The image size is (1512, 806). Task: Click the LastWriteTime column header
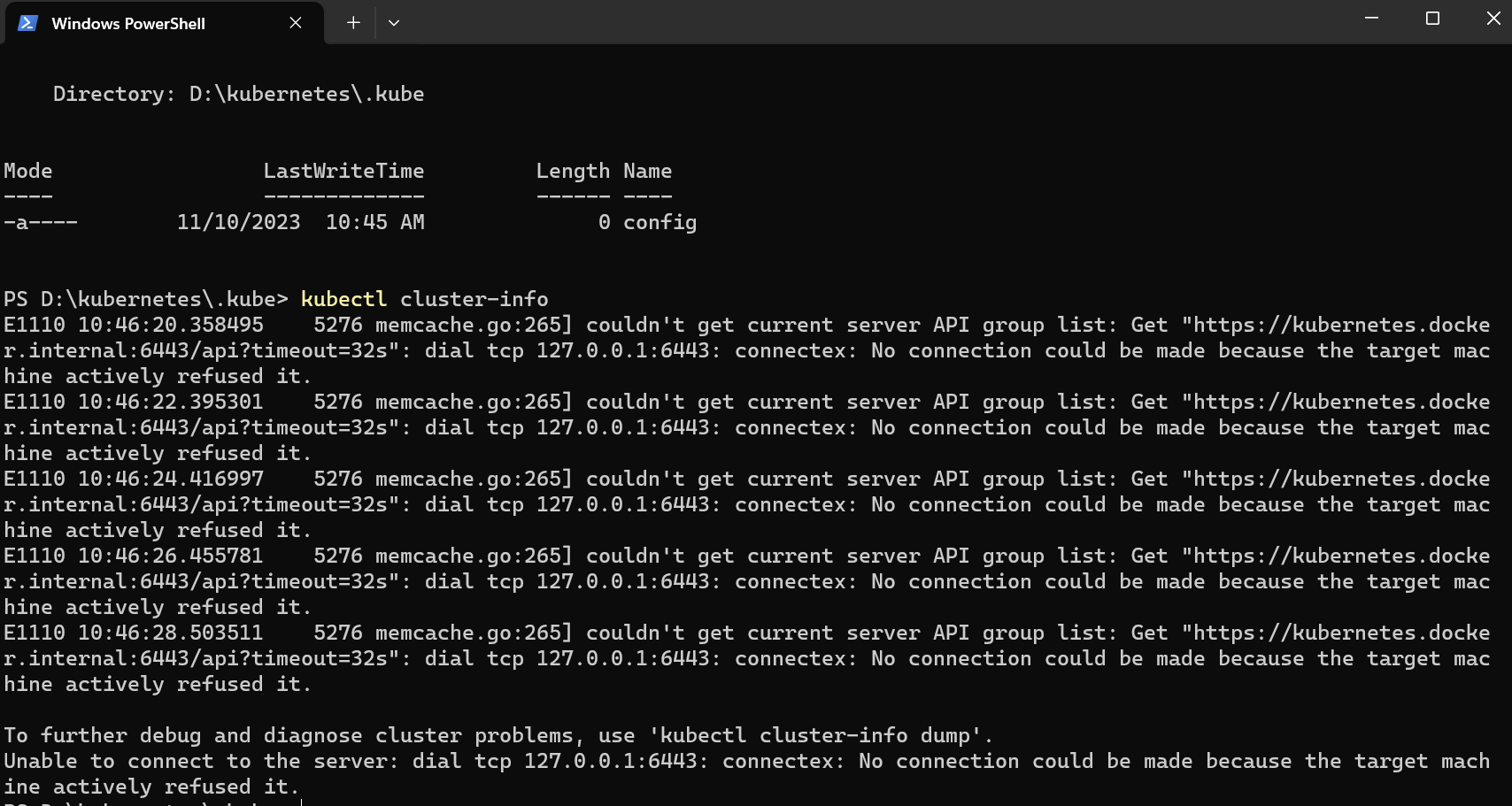tap(343, 170)
